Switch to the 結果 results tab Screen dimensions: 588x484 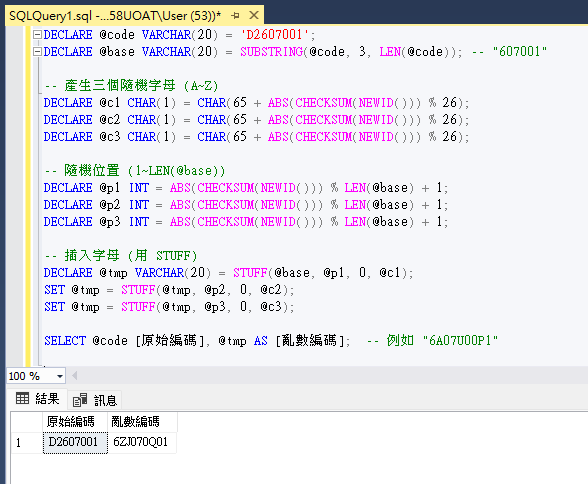pyautogui.click(x=38, y=399)
